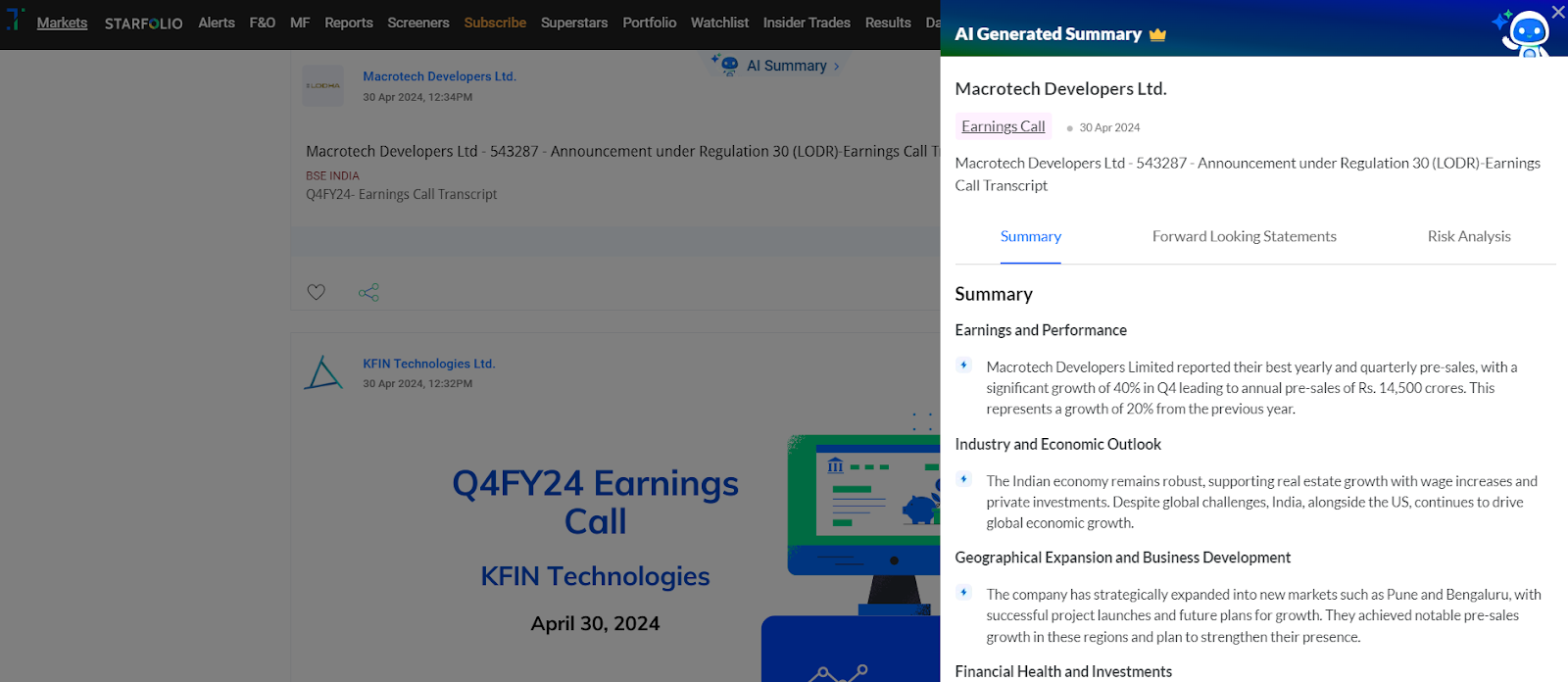
Task: Open the Screeners menu
Action: tap(418, 23)
